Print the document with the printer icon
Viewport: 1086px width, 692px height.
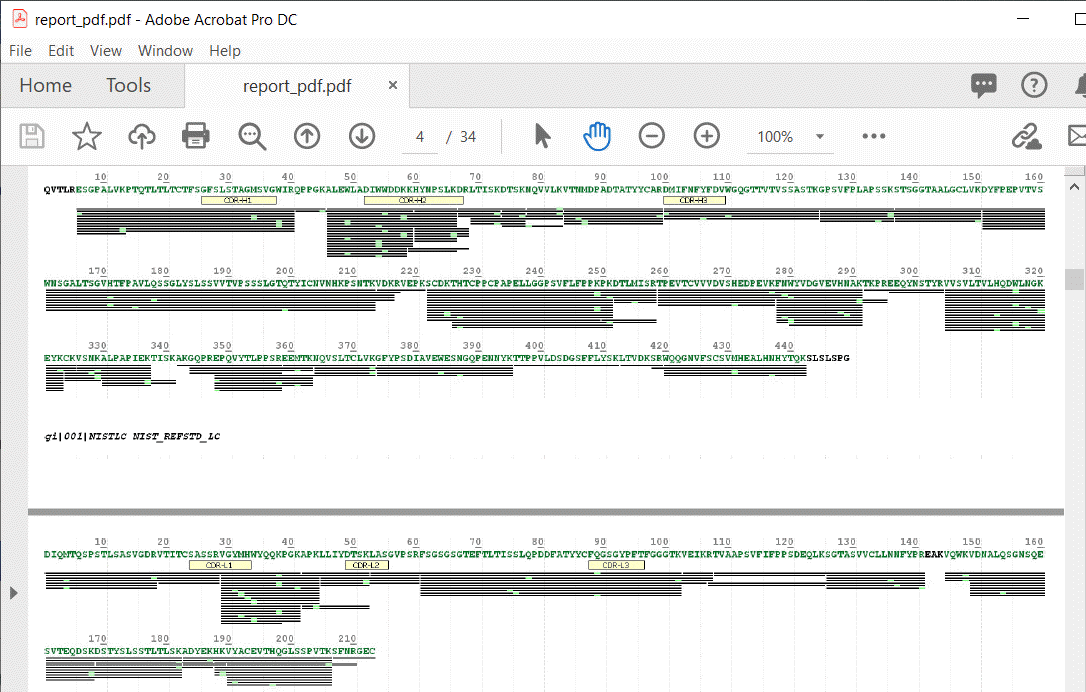point(196,136)
